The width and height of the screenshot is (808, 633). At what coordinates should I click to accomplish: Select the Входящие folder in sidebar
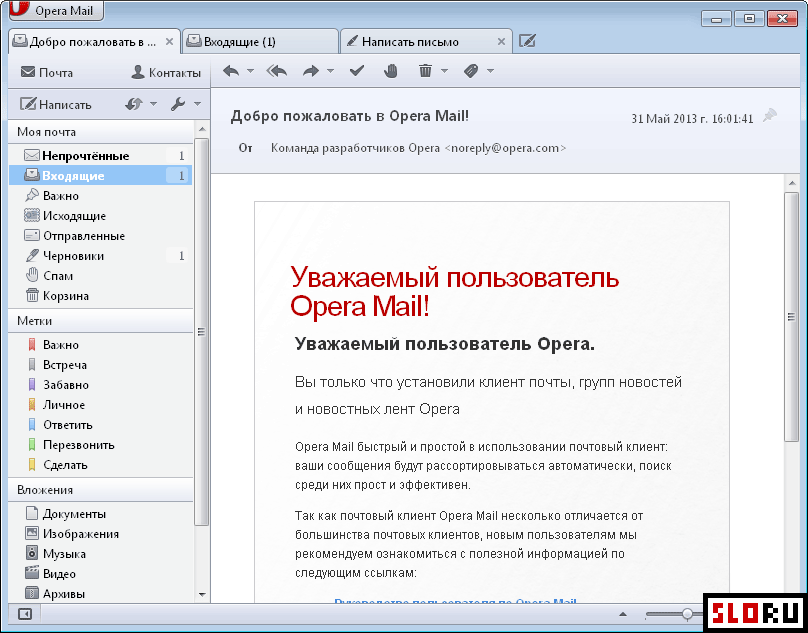(100, 176)
